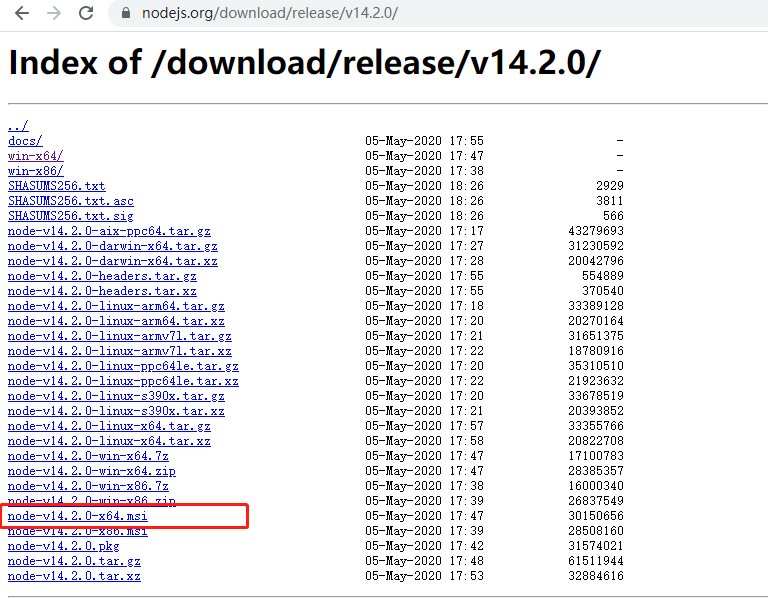Click the browser back arrow
Viewport: 768px width, 598px height.
pos(22,13)
